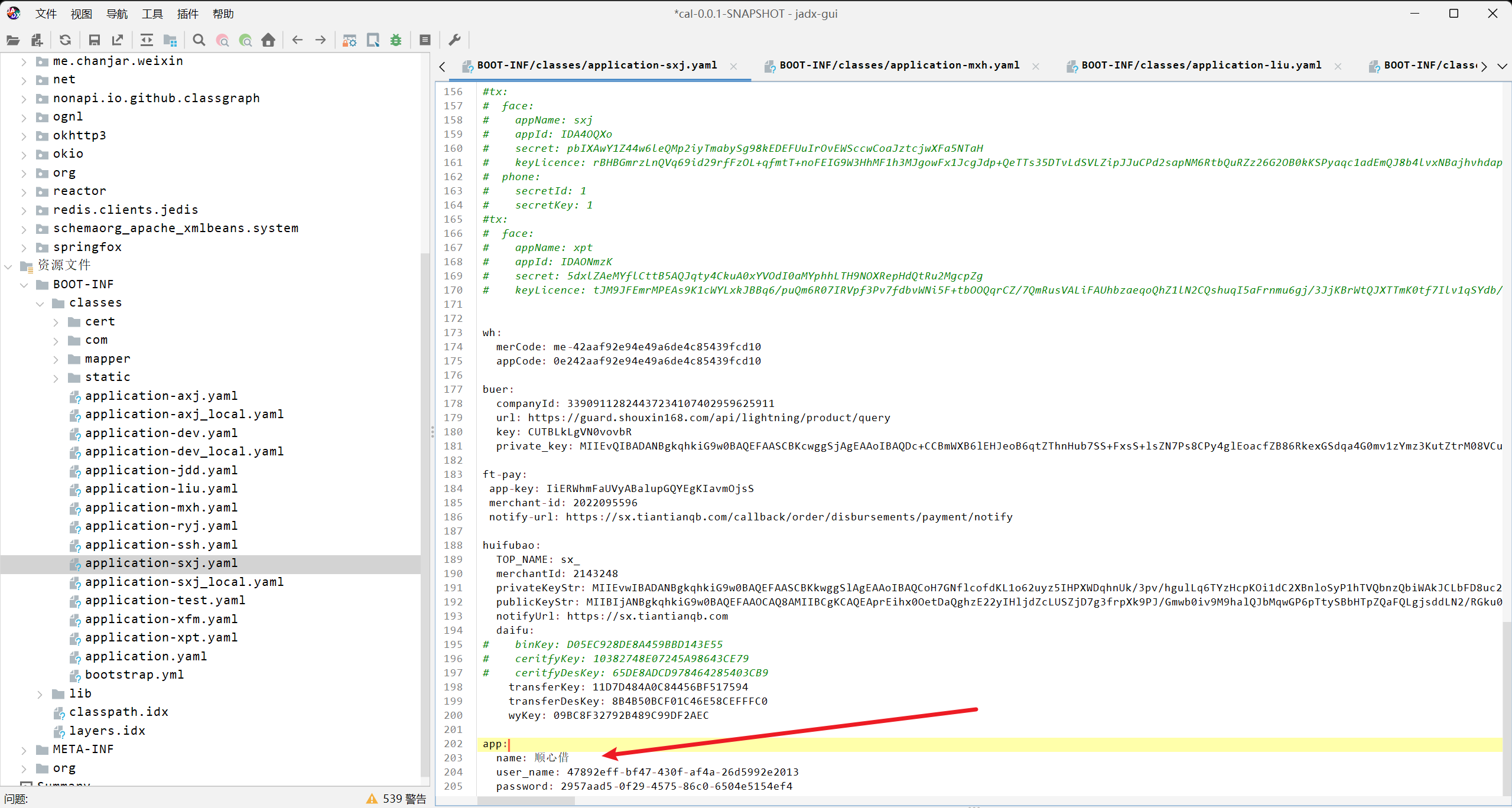Click the Add files toolbar icon

(x=37, y=40)
